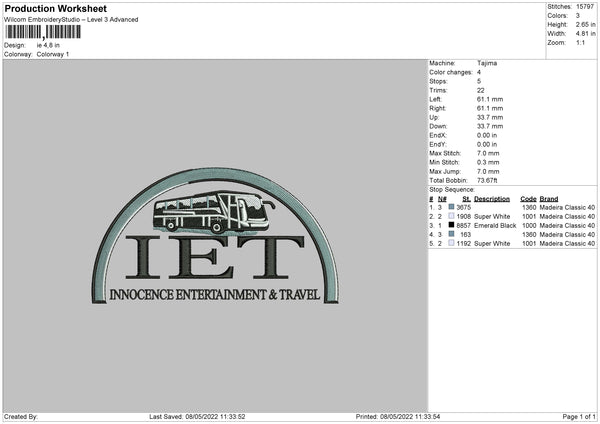Click the Total Bobbin value 73.67ft
The height and width of the screenshot is (424, 600).
(487, 180)
